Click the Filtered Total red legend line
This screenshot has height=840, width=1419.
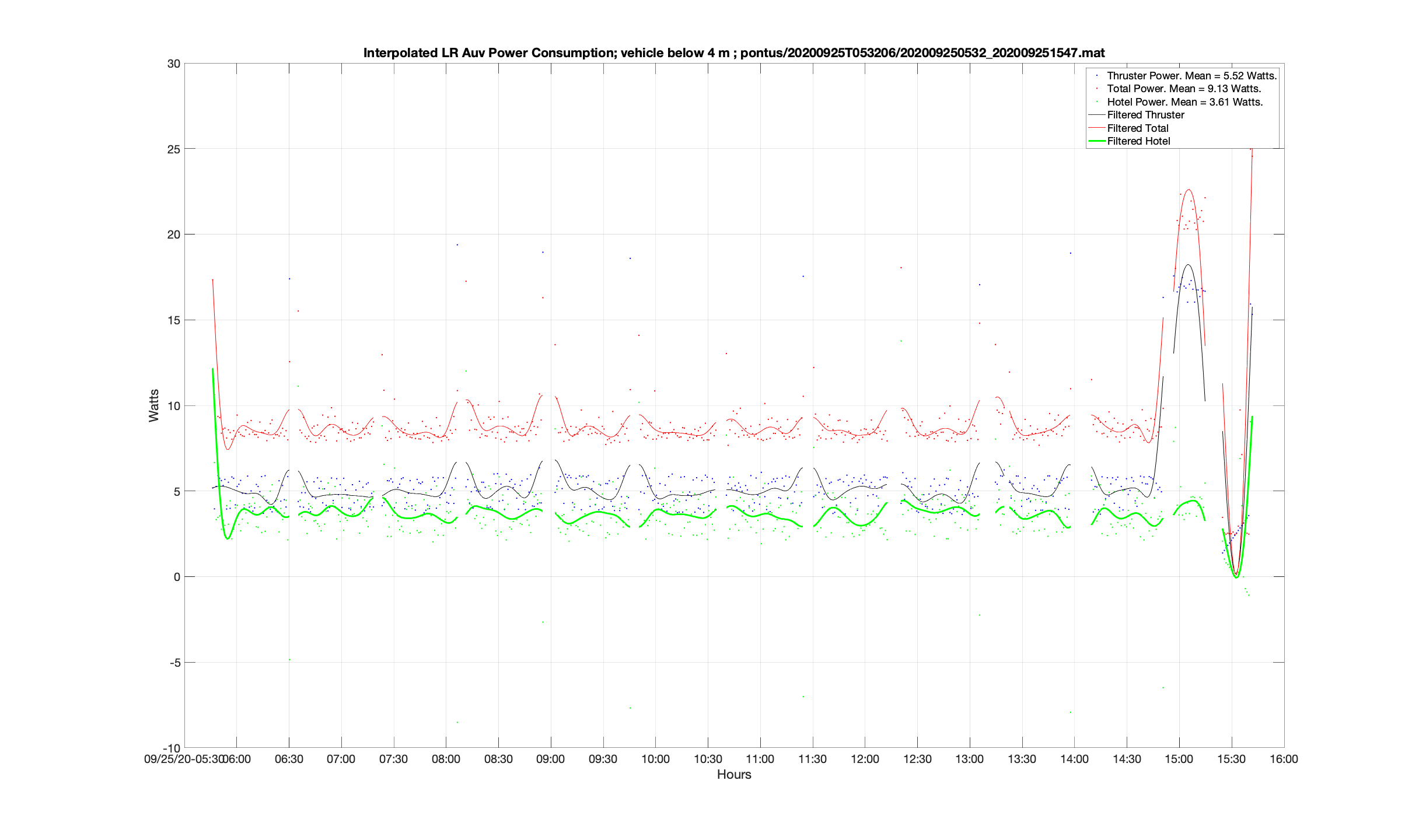(x=1097, y=128)
